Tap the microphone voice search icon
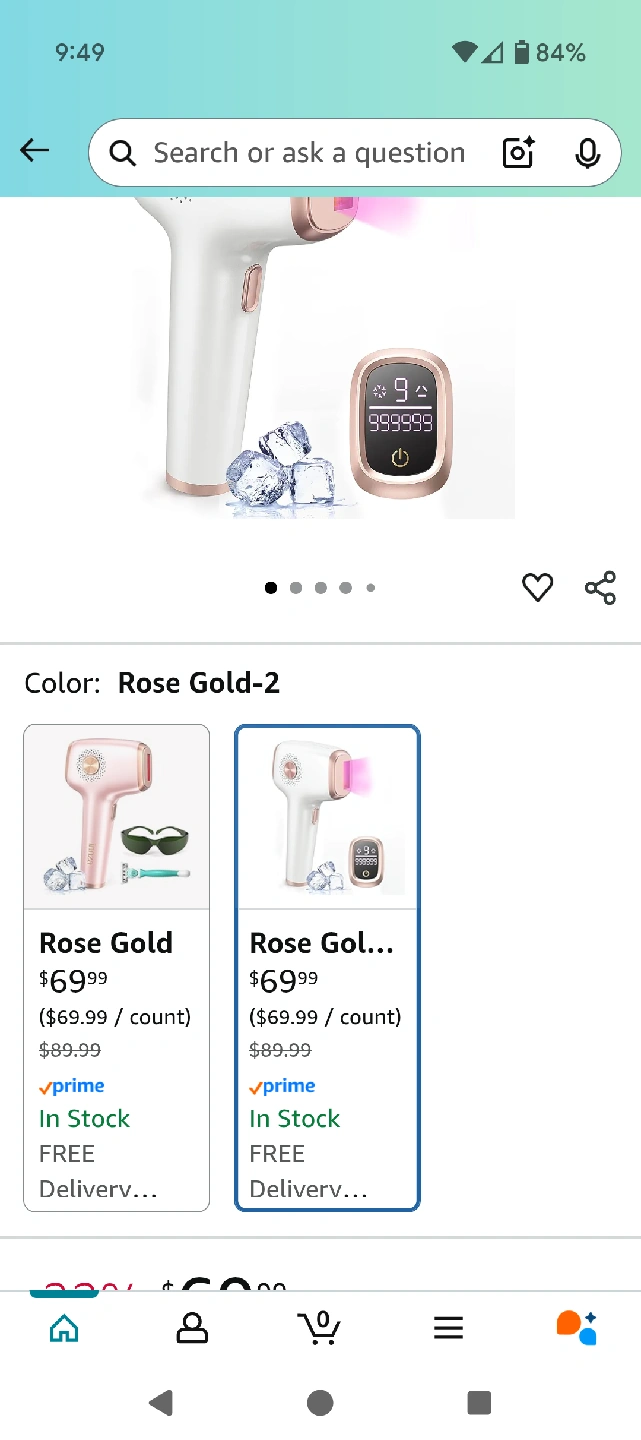Screen dimensions: 641x1440 587,153
